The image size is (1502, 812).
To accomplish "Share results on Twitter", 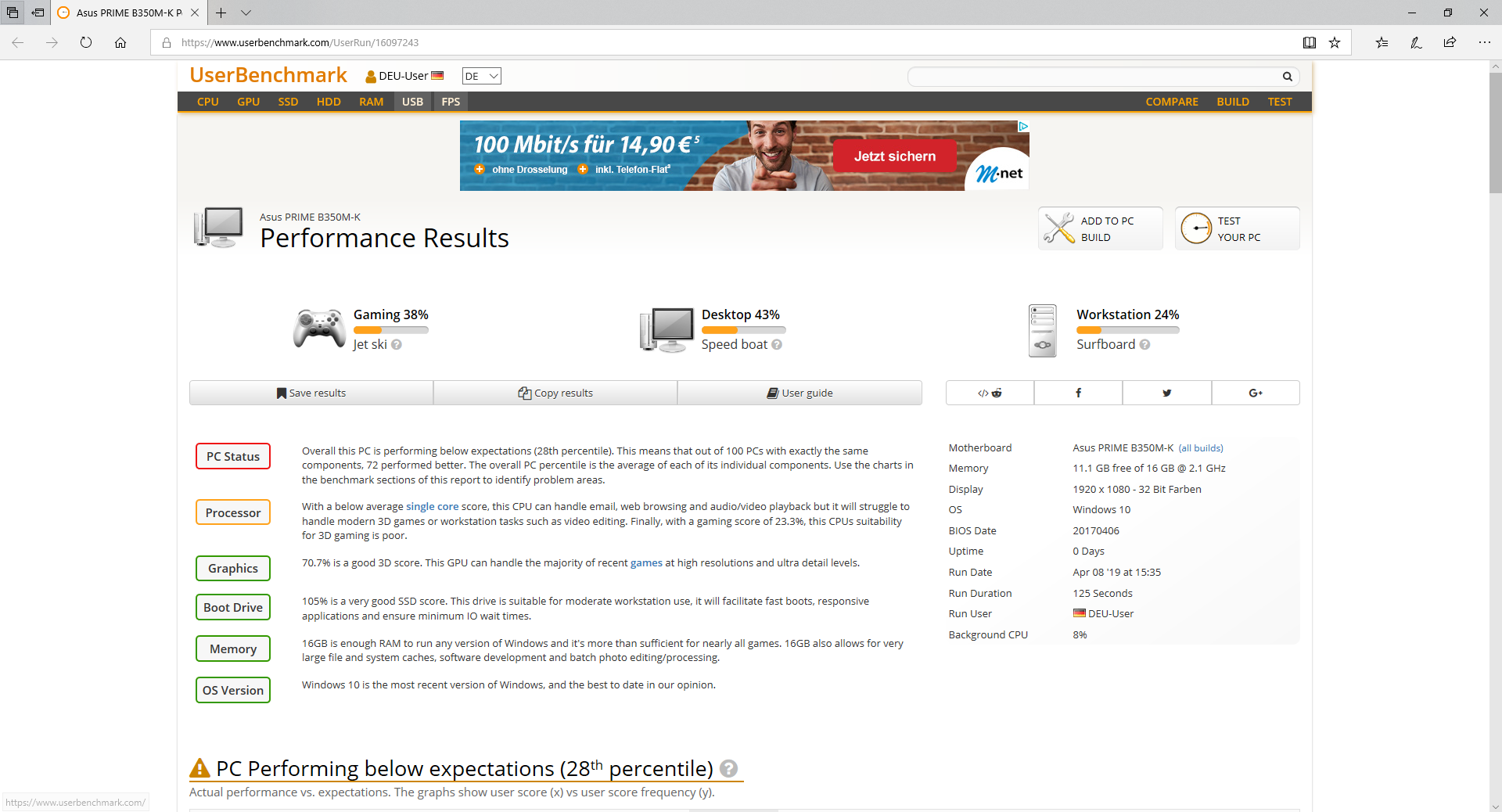I will click(x=1167, y=393).
